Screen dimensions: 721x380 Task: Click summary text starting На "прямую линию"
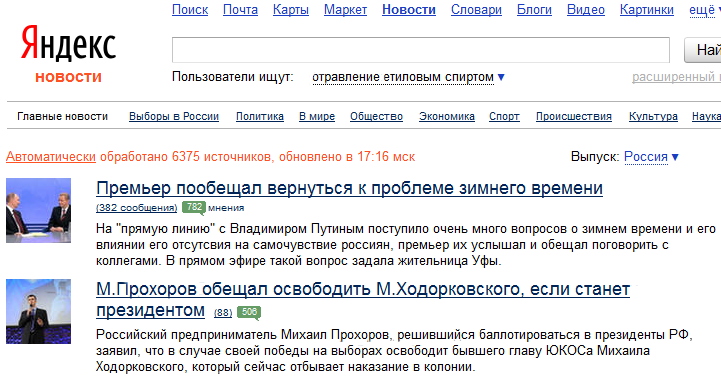tap(406, 245)
